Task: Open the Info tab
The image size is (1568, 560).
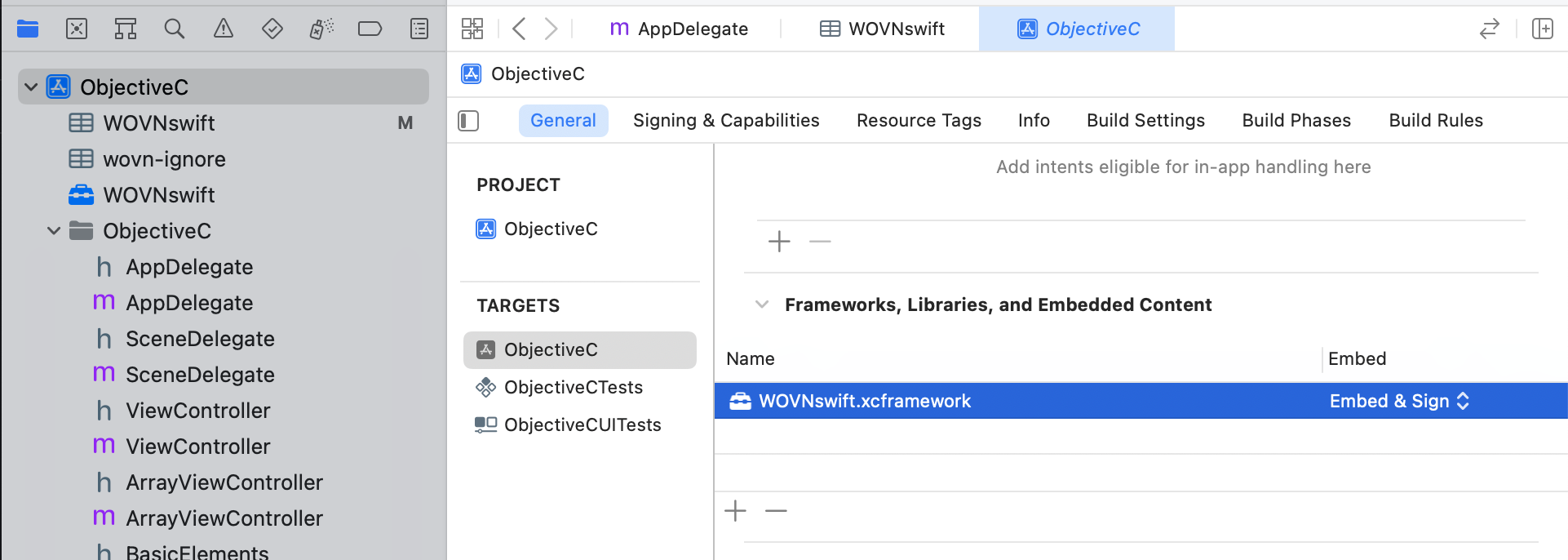Action: coord(1034,121)
